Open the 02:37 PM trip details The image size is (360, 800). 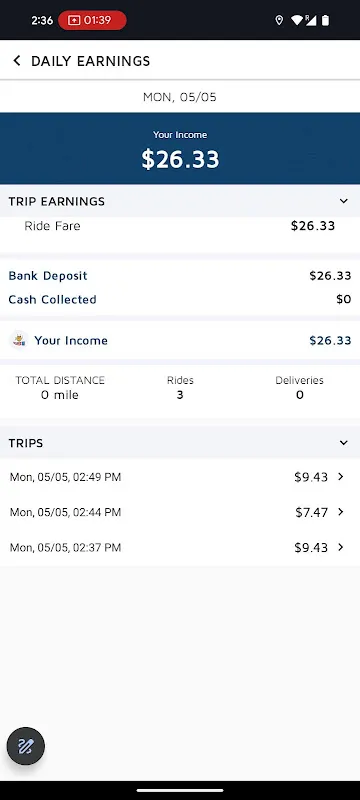tap(180, 547)
